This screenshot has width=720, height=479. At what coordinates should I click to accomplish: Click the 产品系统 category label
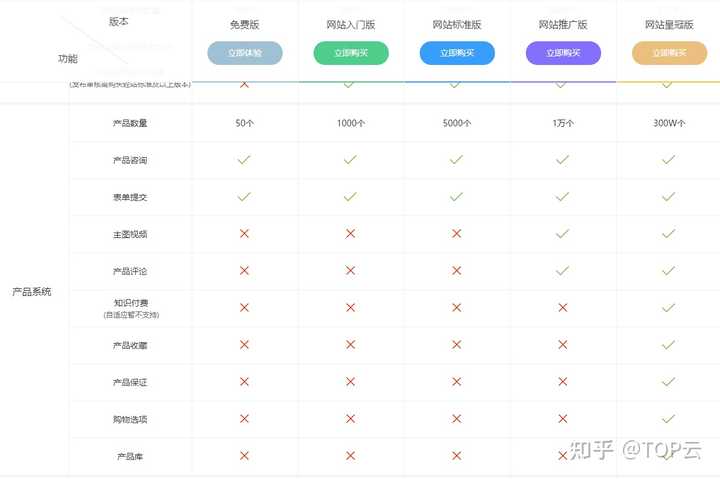(x=32, y=292)
